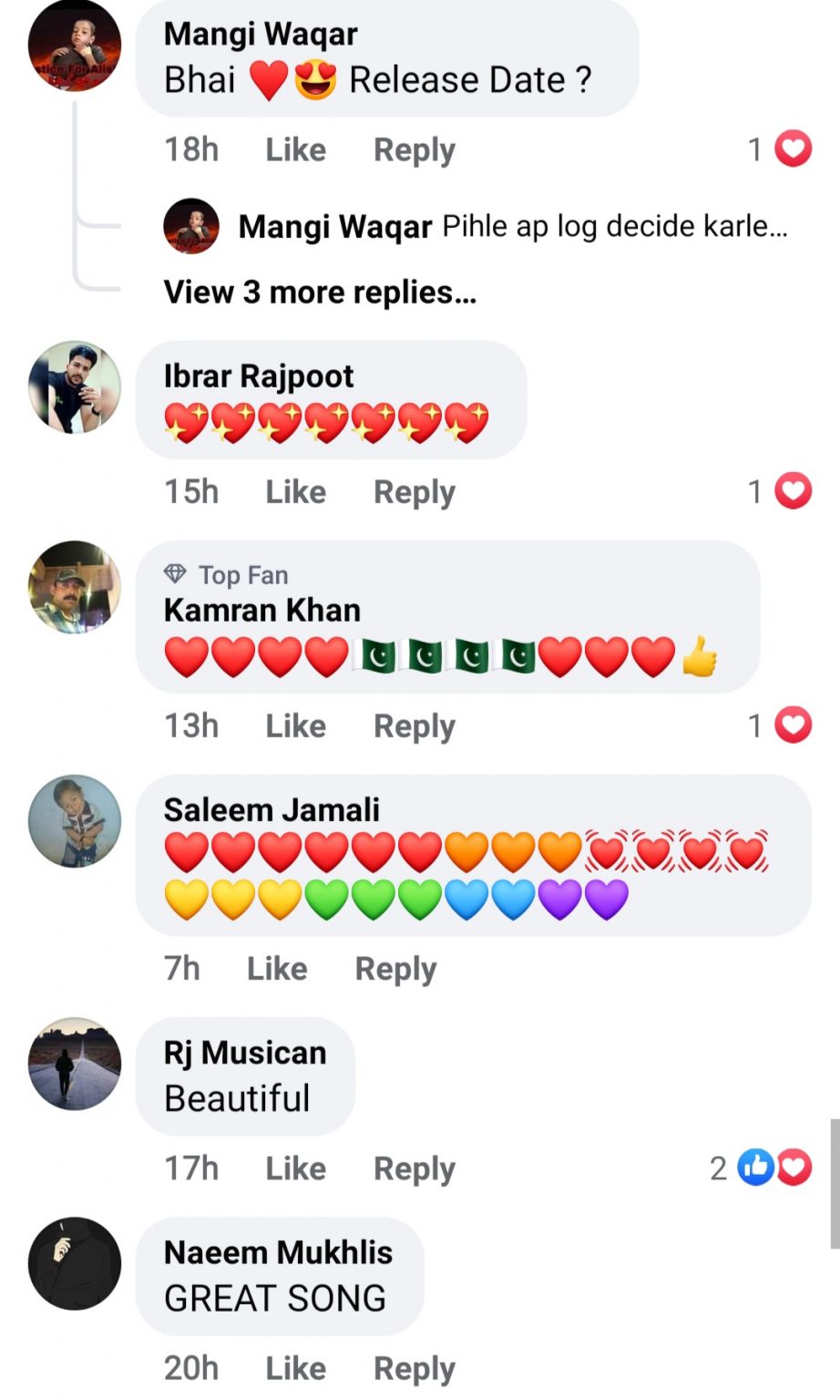Screen dimensions: 840x1400
Task: Like Naeem Mukhlis's GREAT SONG comment
Action: pos(295,1368)
